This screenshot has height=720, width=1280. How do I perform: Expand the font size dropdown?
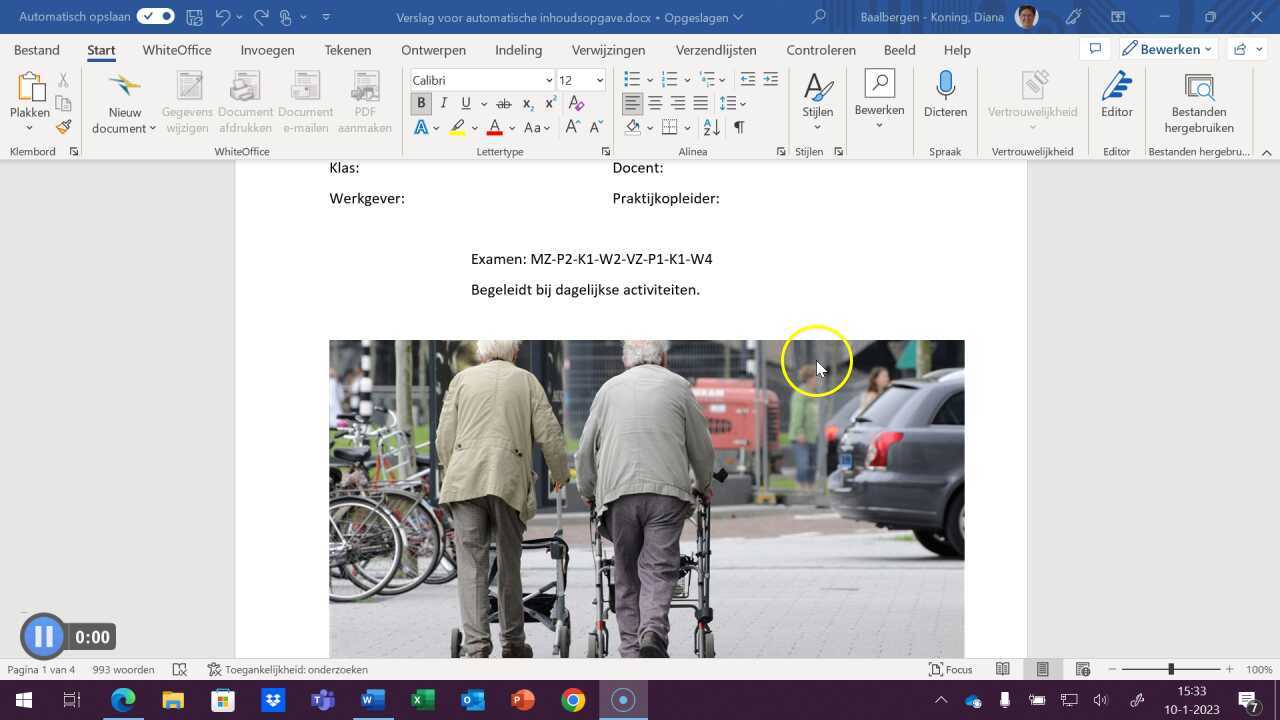tap(600, 80)
